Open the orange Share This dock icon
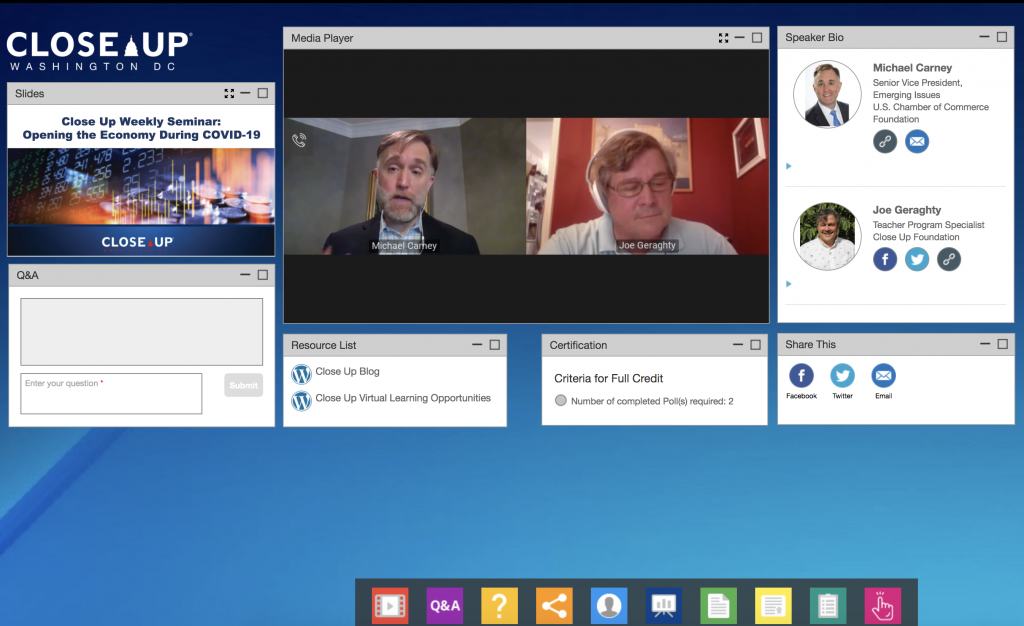This screenshot has width=1024, height=626. [x=554, y=605]
